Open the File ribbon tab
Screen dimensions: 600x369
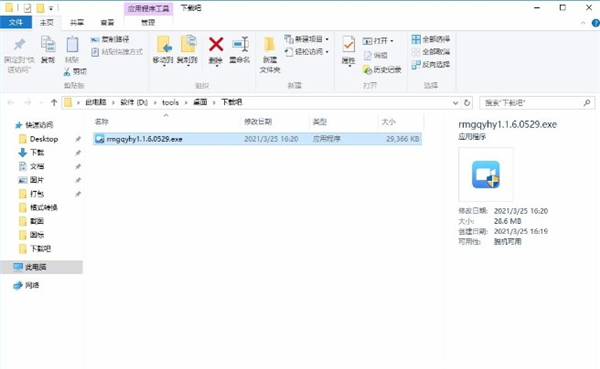[16, 23]
